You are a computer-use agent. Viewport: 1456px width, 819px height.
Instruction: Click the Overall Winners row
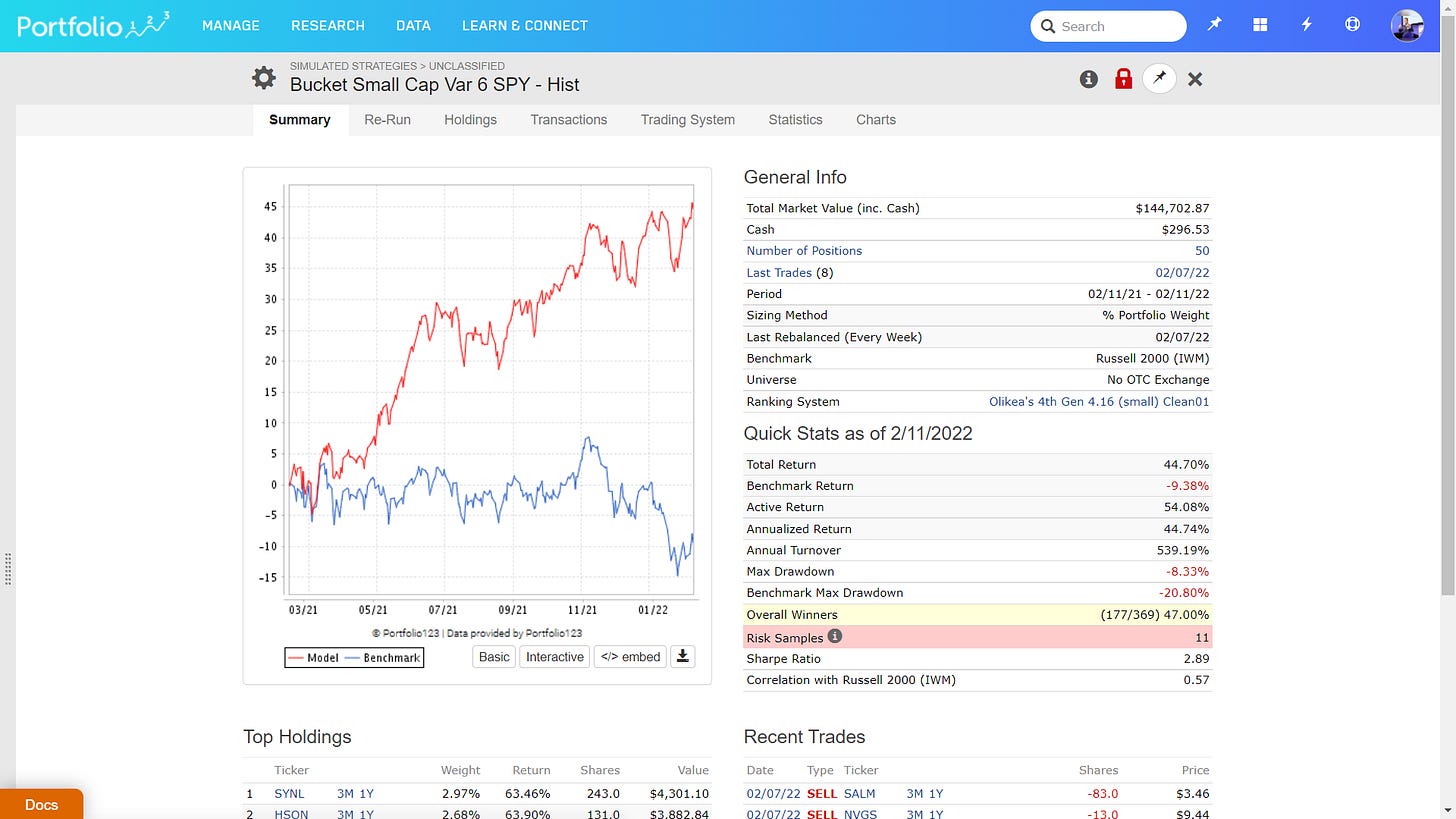click(978, 615)
